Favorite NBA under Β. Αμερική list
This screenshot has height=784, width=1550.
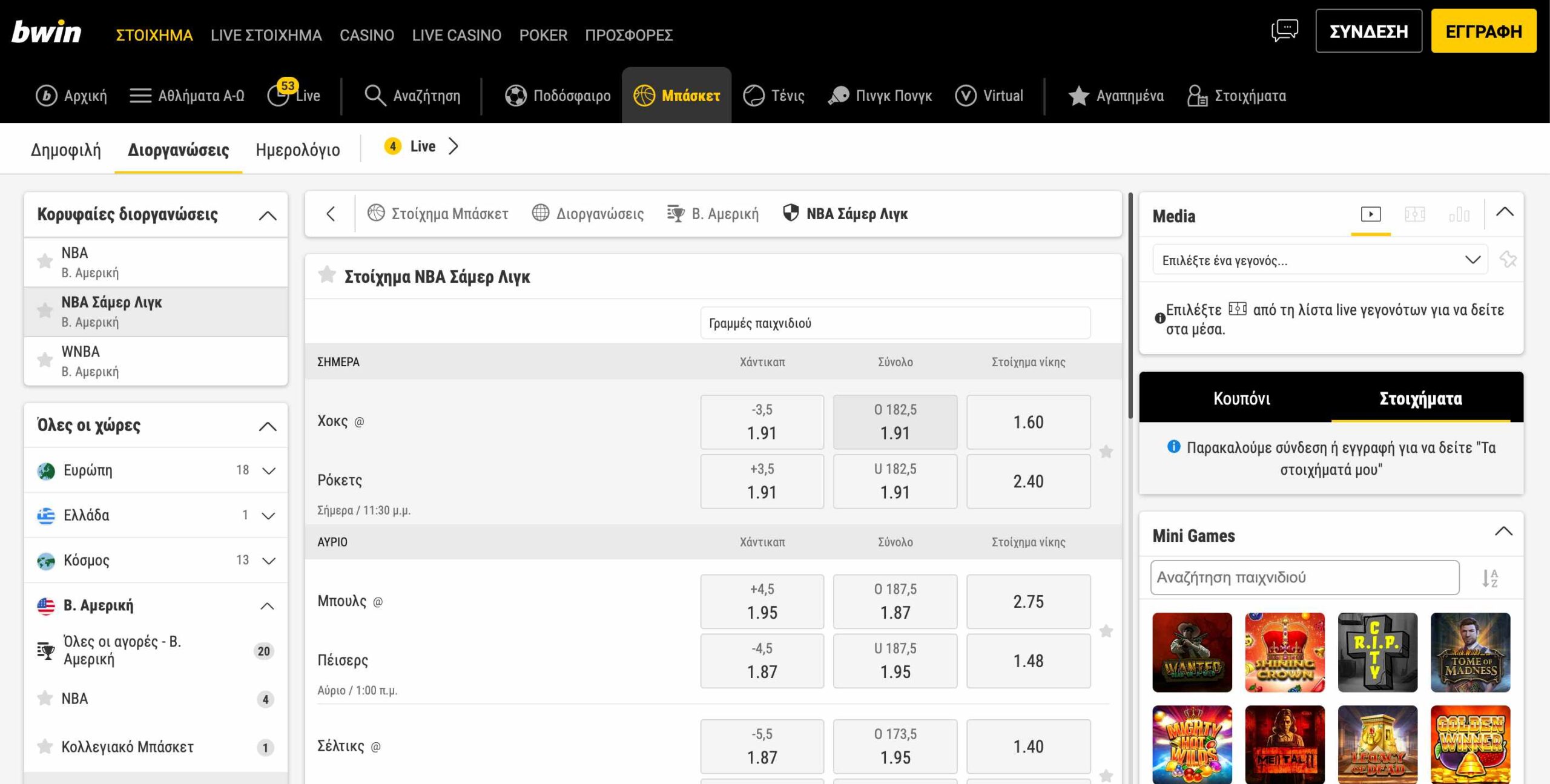[x=45, y=698]
